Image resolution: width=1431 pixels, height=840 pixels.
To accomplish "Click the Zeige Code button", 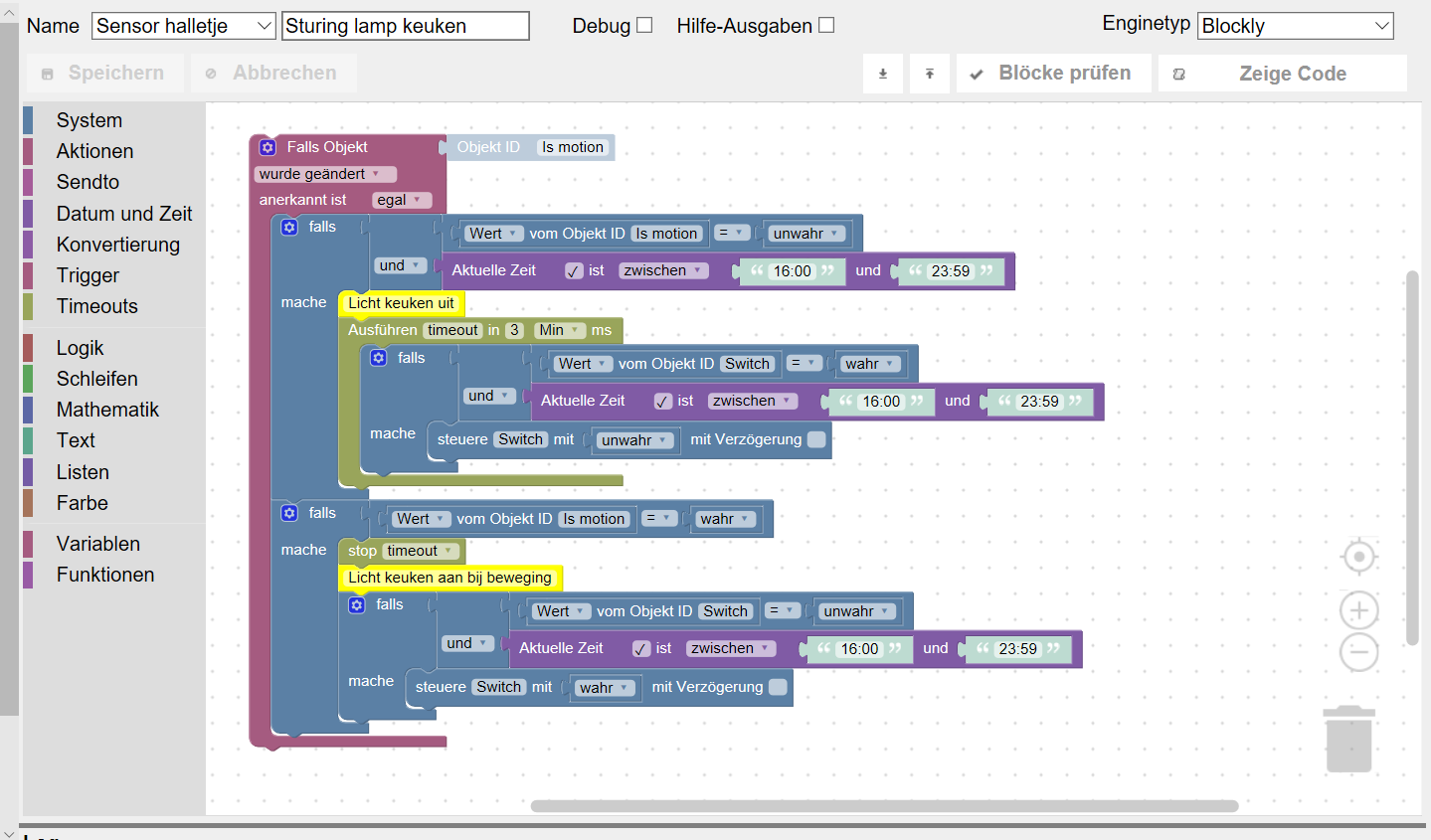I will pos(1283,74).
